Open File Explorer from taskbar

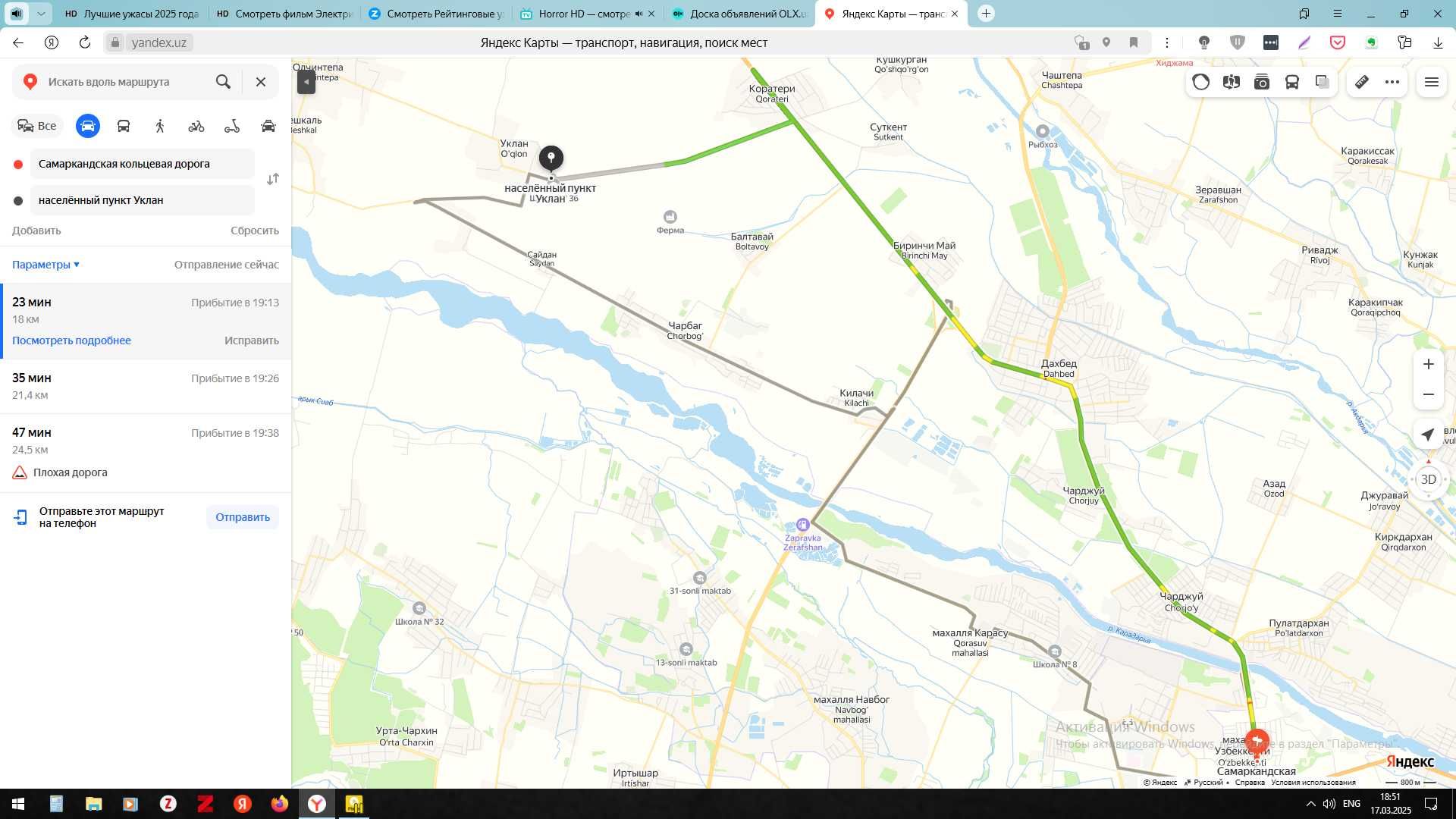pos(93,804)
